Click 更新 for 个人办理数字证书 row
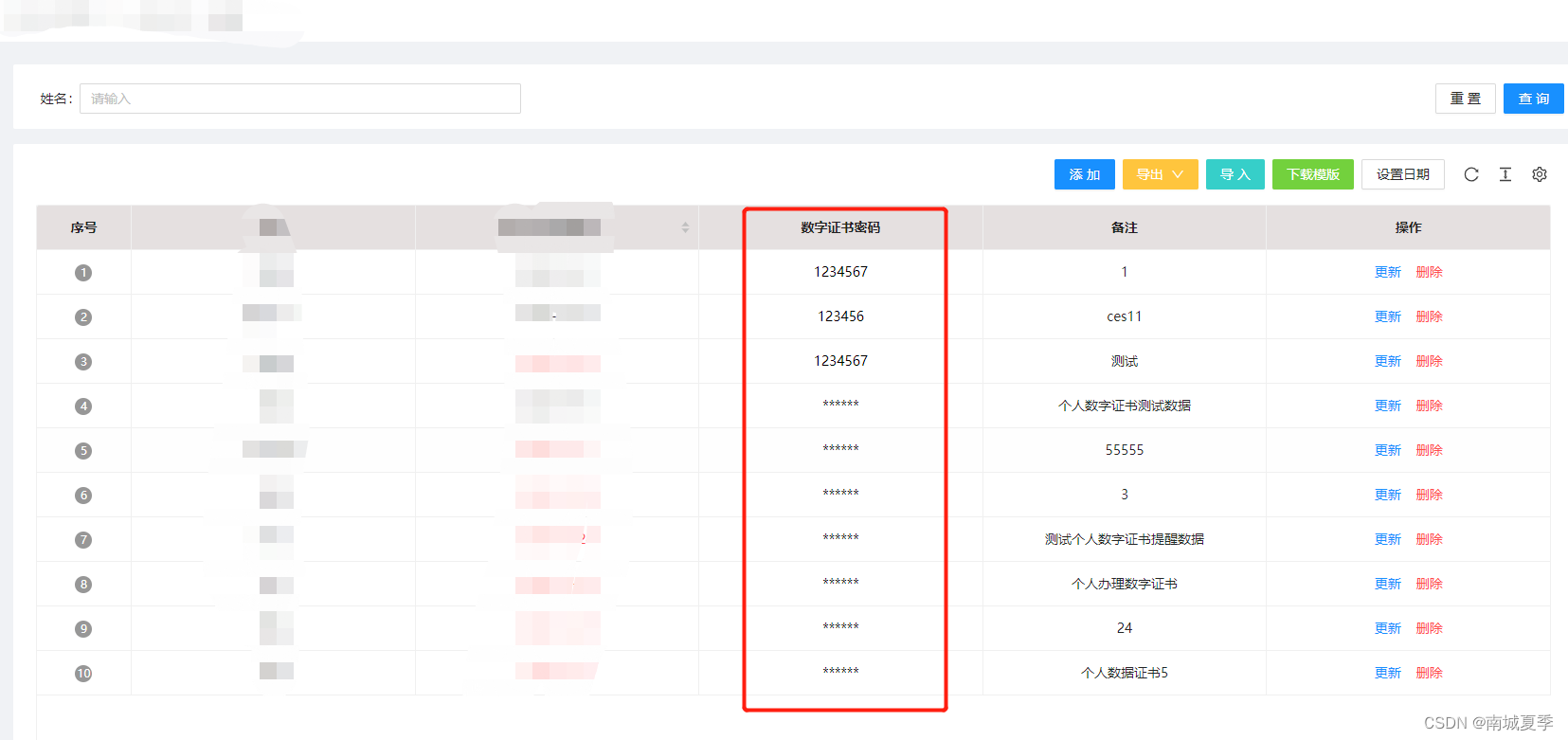This screenshot has height=740, width=1568. 1388,584
